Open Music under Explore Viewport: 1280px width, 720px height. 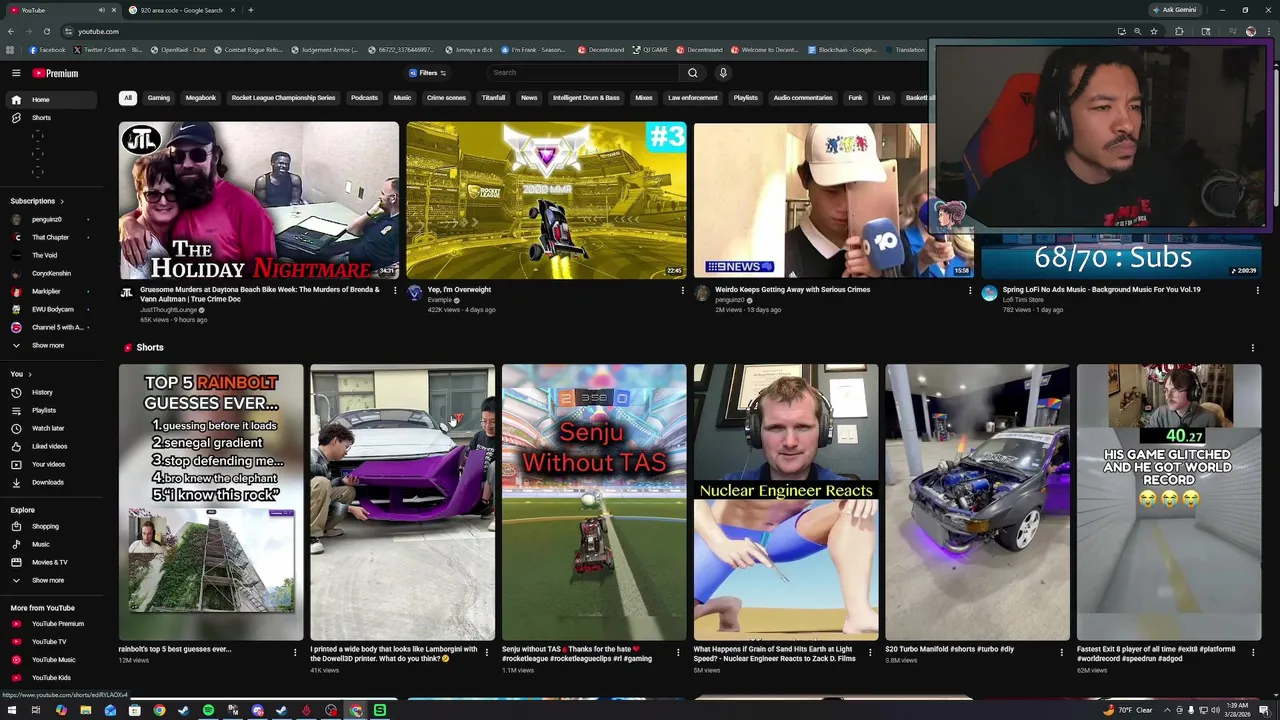click(50, 544)
